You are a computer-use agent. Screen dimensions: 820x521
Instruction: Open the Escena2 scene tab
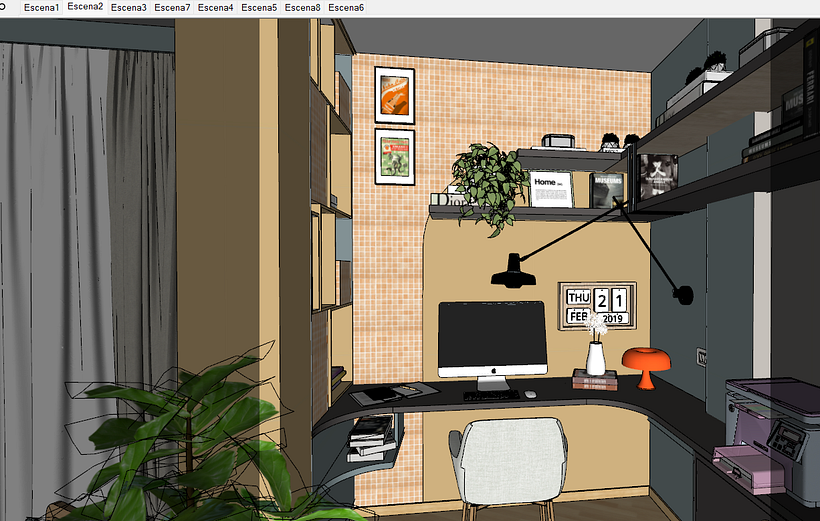[85, 7]
